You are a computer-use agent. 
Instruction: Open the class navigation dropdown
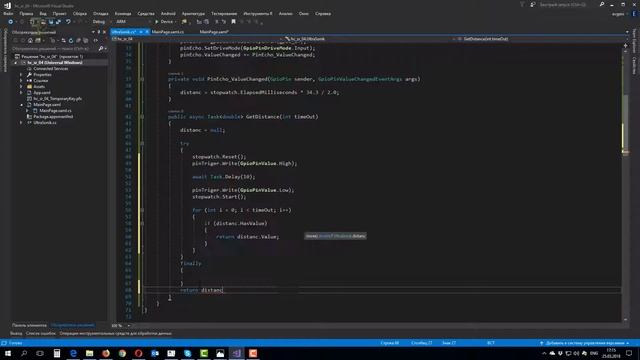click(x=367, y=39)
